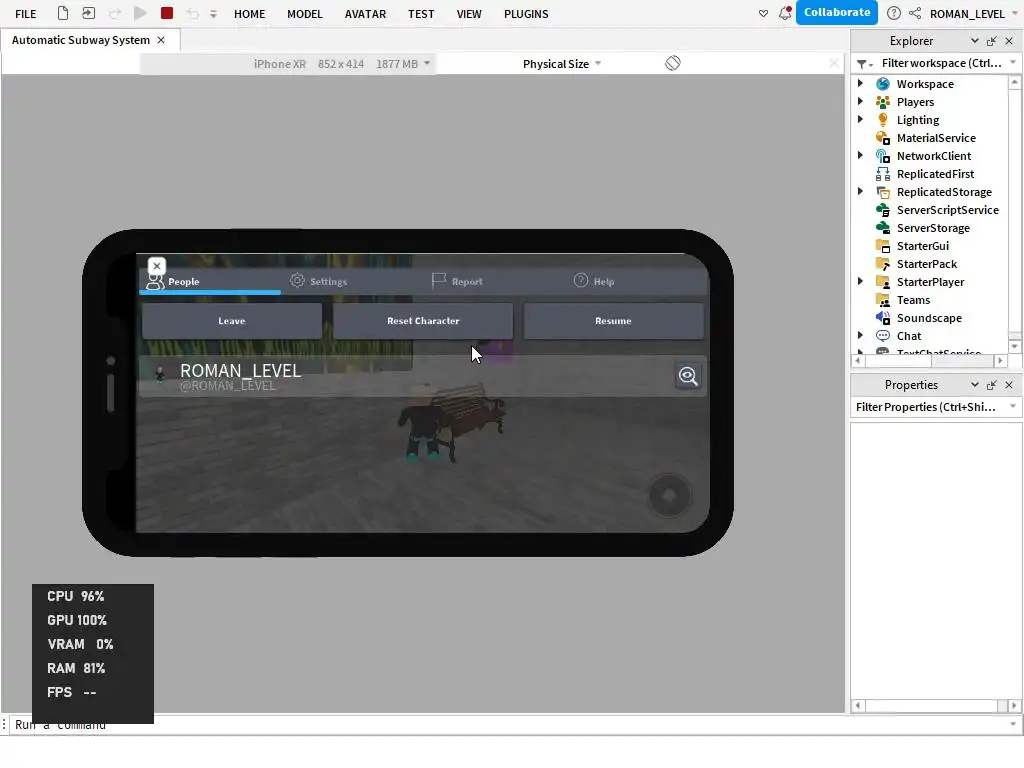This screenshot has height=768, width=1024.
Task: Expand the Chat tree node
Action: [x=860, y=336]
